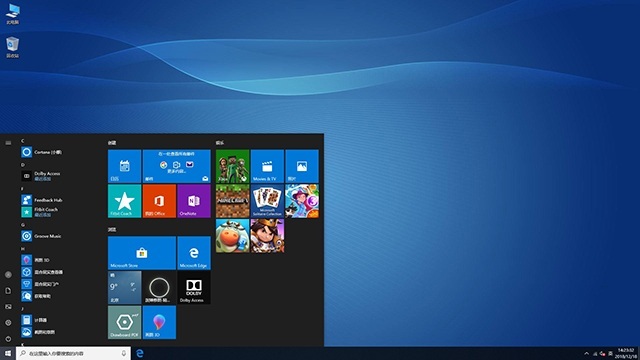Open the 画图 3D tile

(x=159, y=322)
